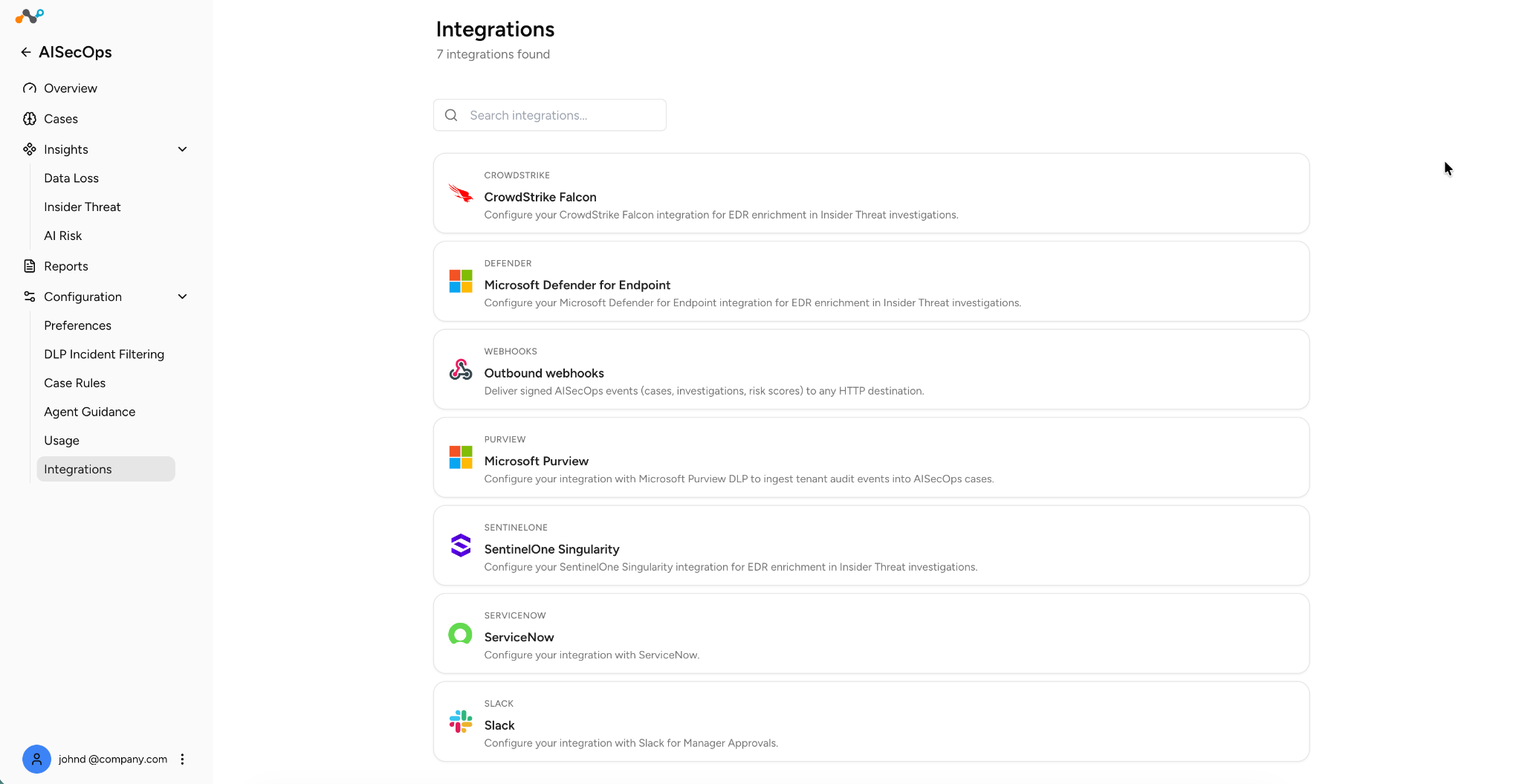
Task: Click the Microsoft Defender logo icon
Action: pos(461,282)
